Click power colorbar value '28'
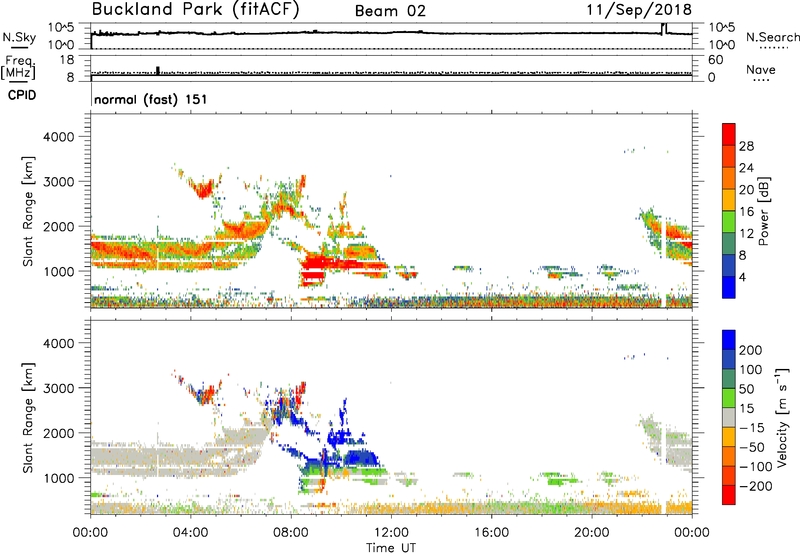The image size is (800, 554). 746,146
